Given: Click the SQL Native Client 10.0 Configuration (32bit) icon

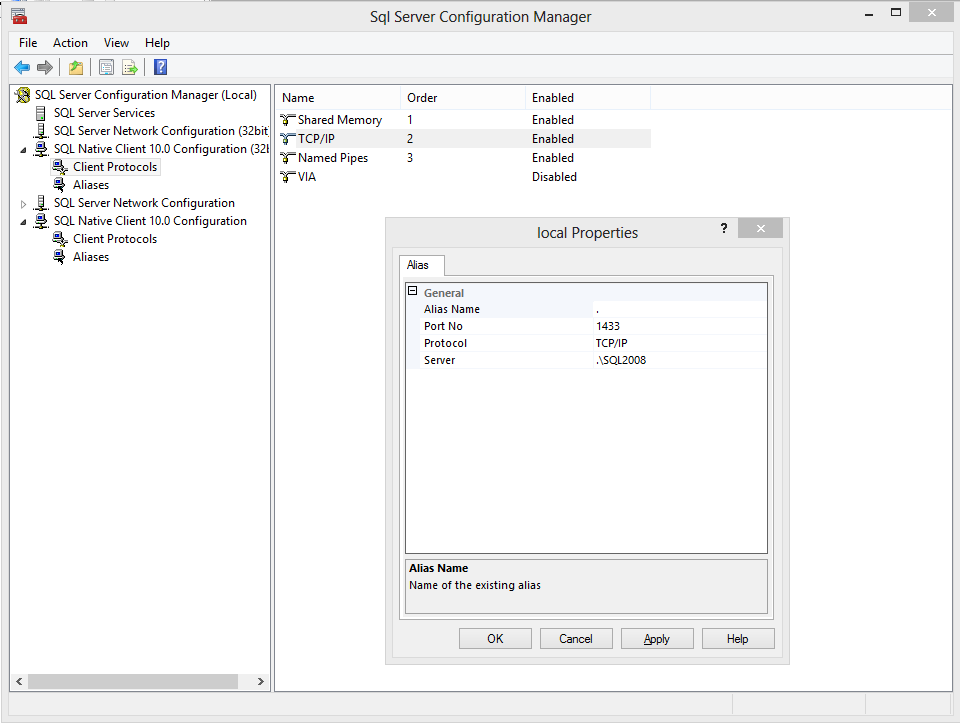Looking at the screenshot, I should [x=40, y=149].
